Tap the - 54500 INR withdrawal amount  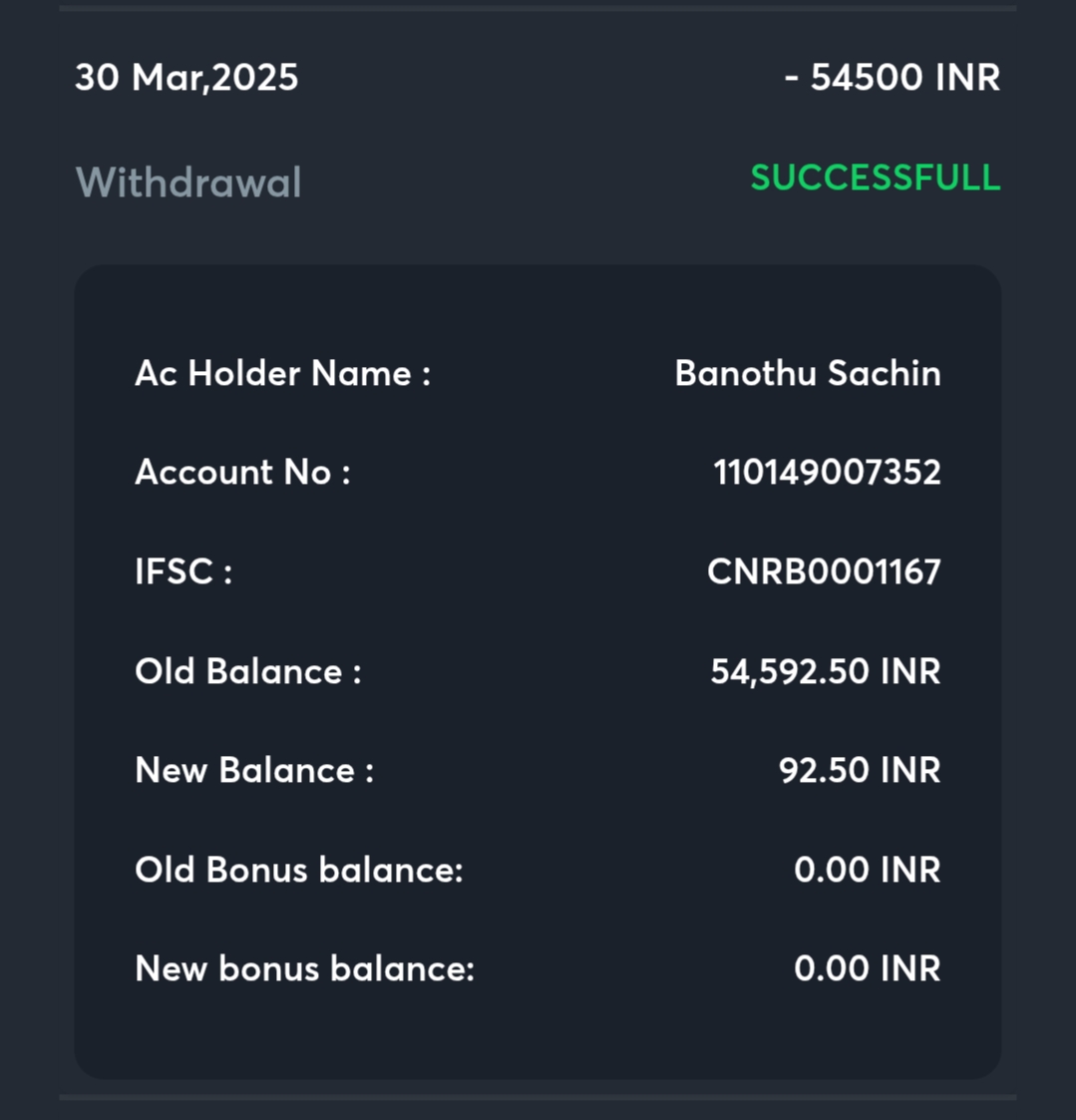click(x=893, y=78)
